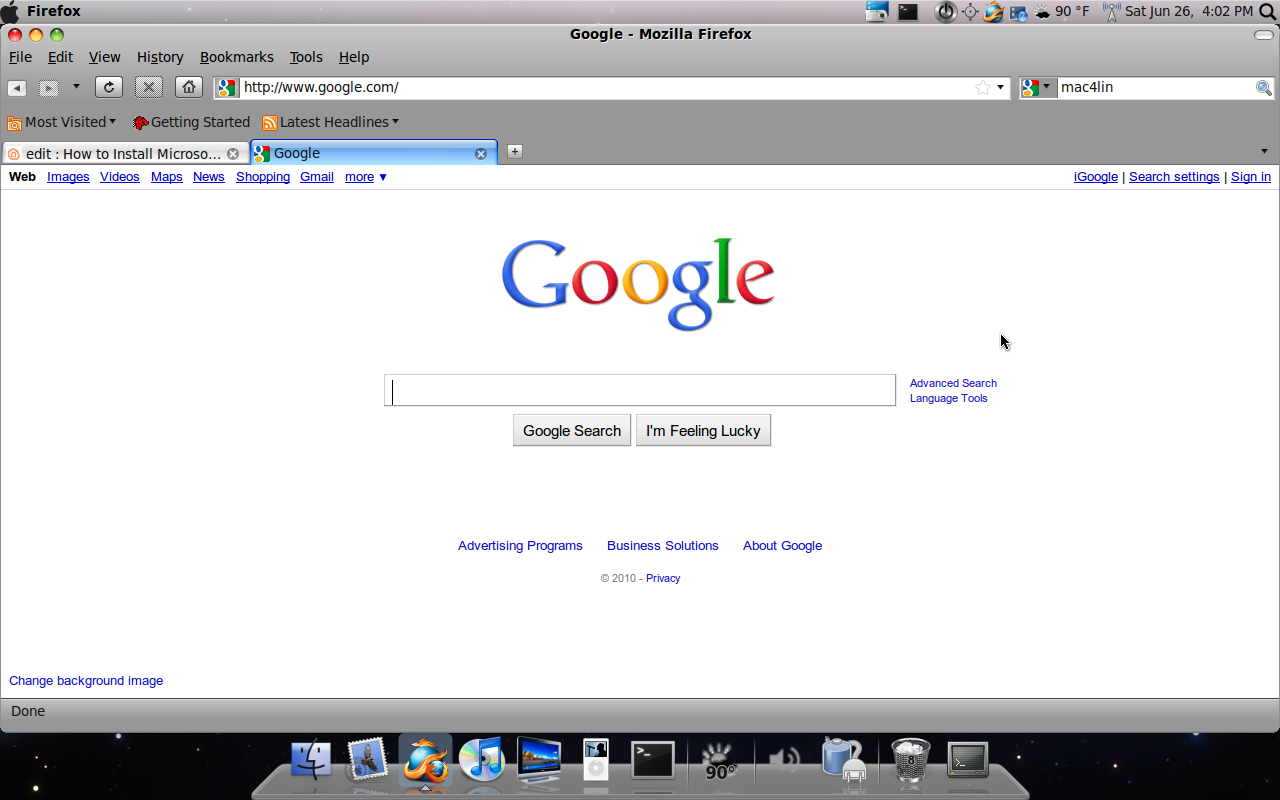1280x800 pixels.
Task: Open Search settings
Action: coord(1174,177)
